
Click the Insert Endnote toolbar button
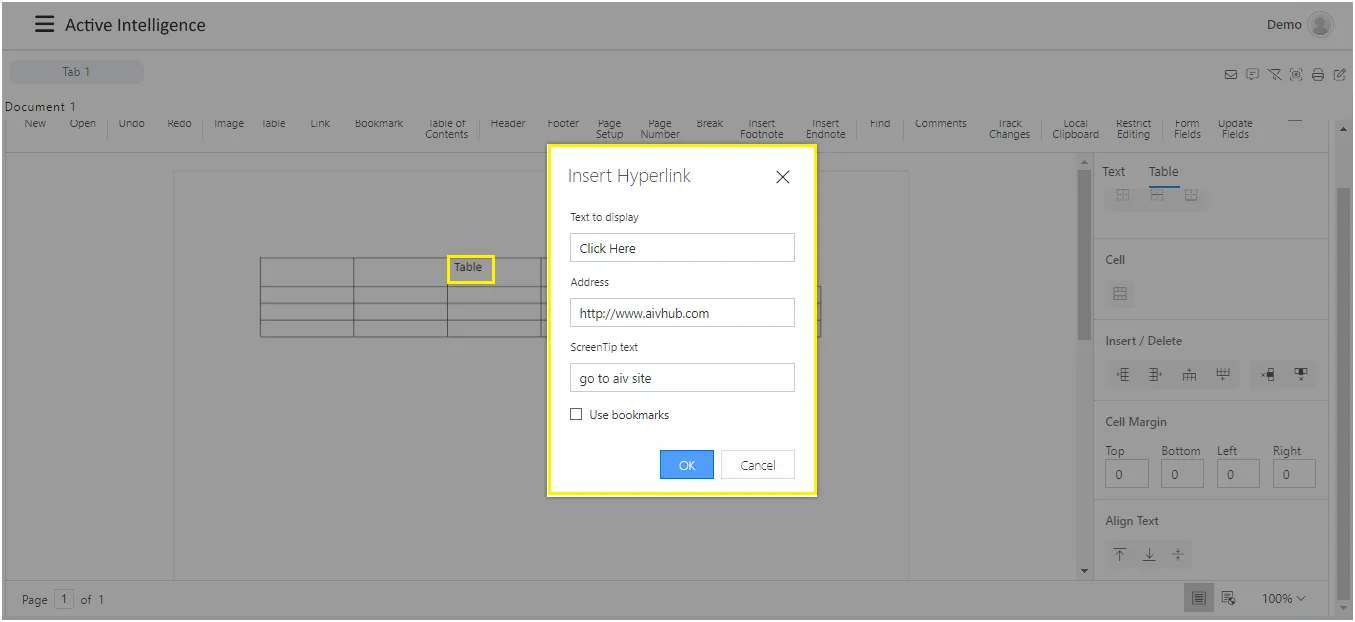click(826, 129)
